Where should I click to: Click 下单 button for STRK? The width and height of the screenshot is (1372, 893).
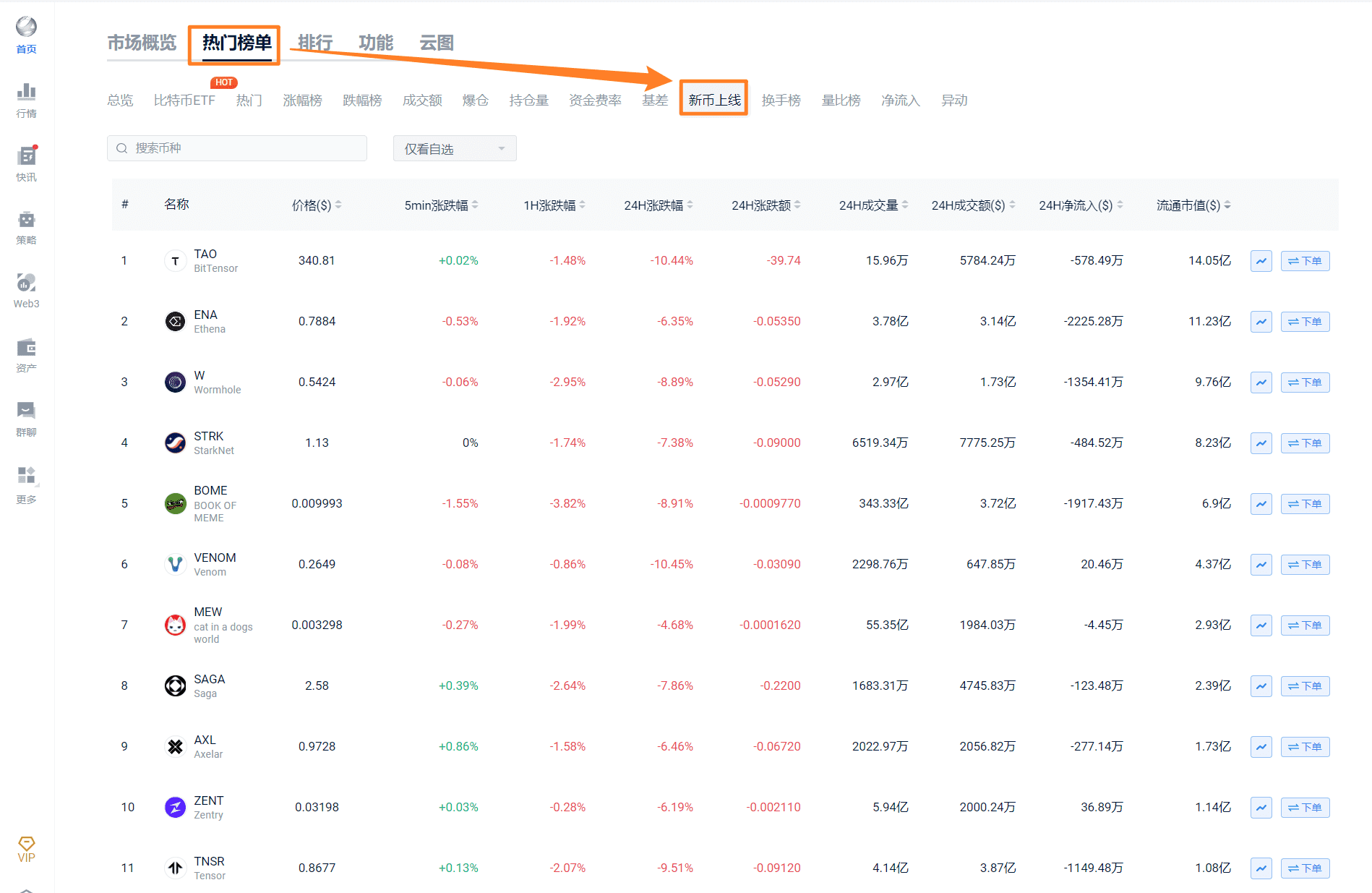(1305, 443)
